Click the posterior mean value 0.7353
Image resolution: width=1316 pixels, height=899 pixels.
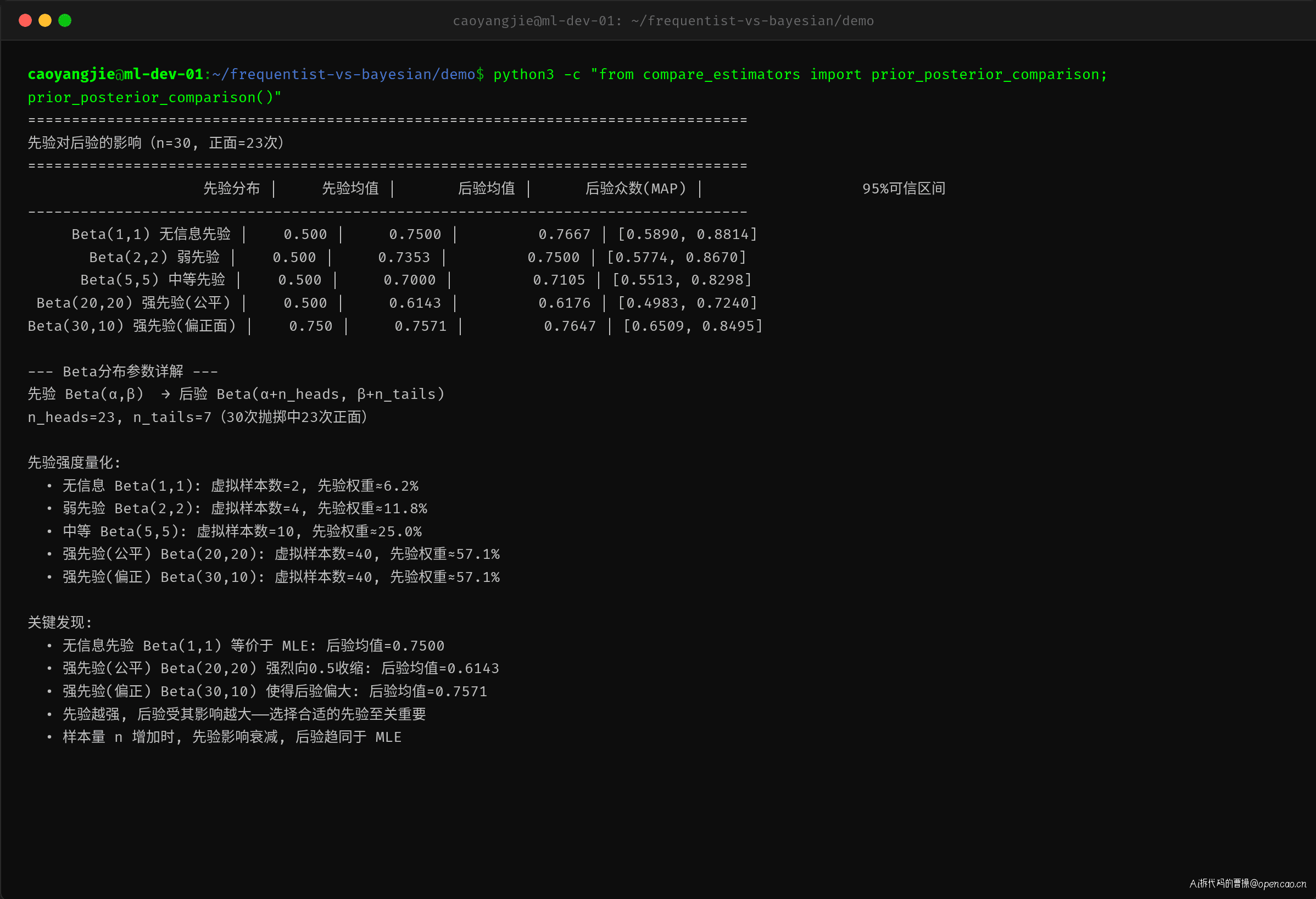[404, 257]
